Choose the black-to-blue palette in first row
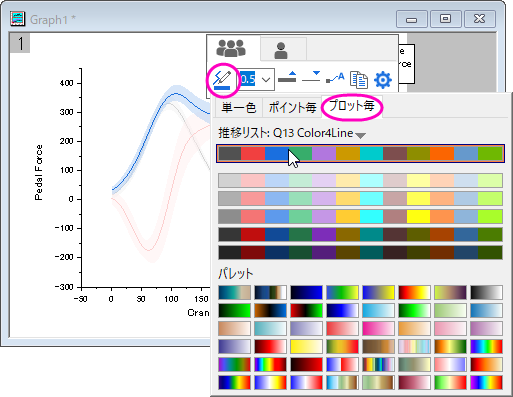 coord(306,292)
